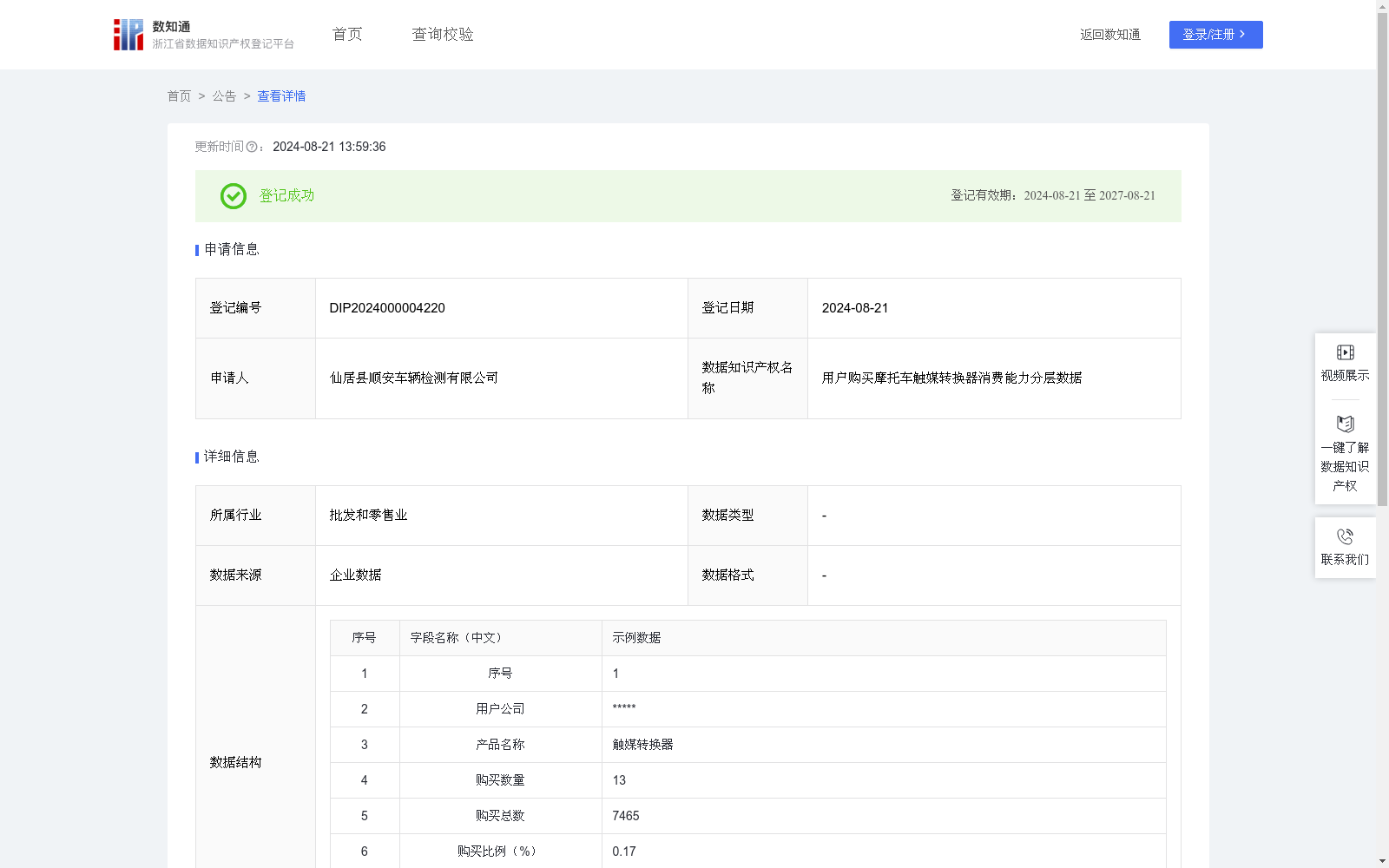This screenshot has width=1389, height=868.
Task: Click the 7465 sample value
Action: click(626, 816)
